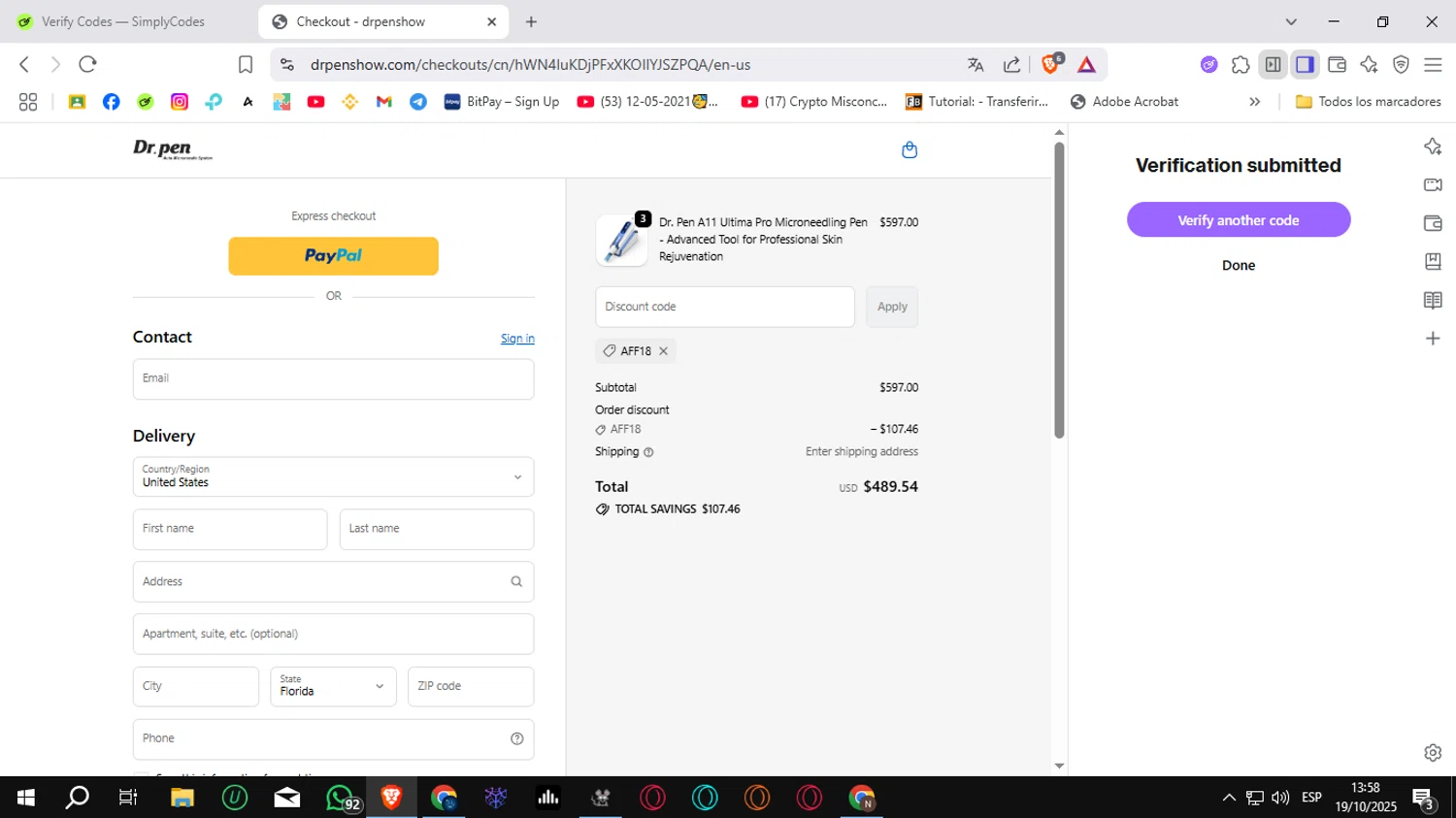Click Verify another code button

click(x=1239, y=220)
